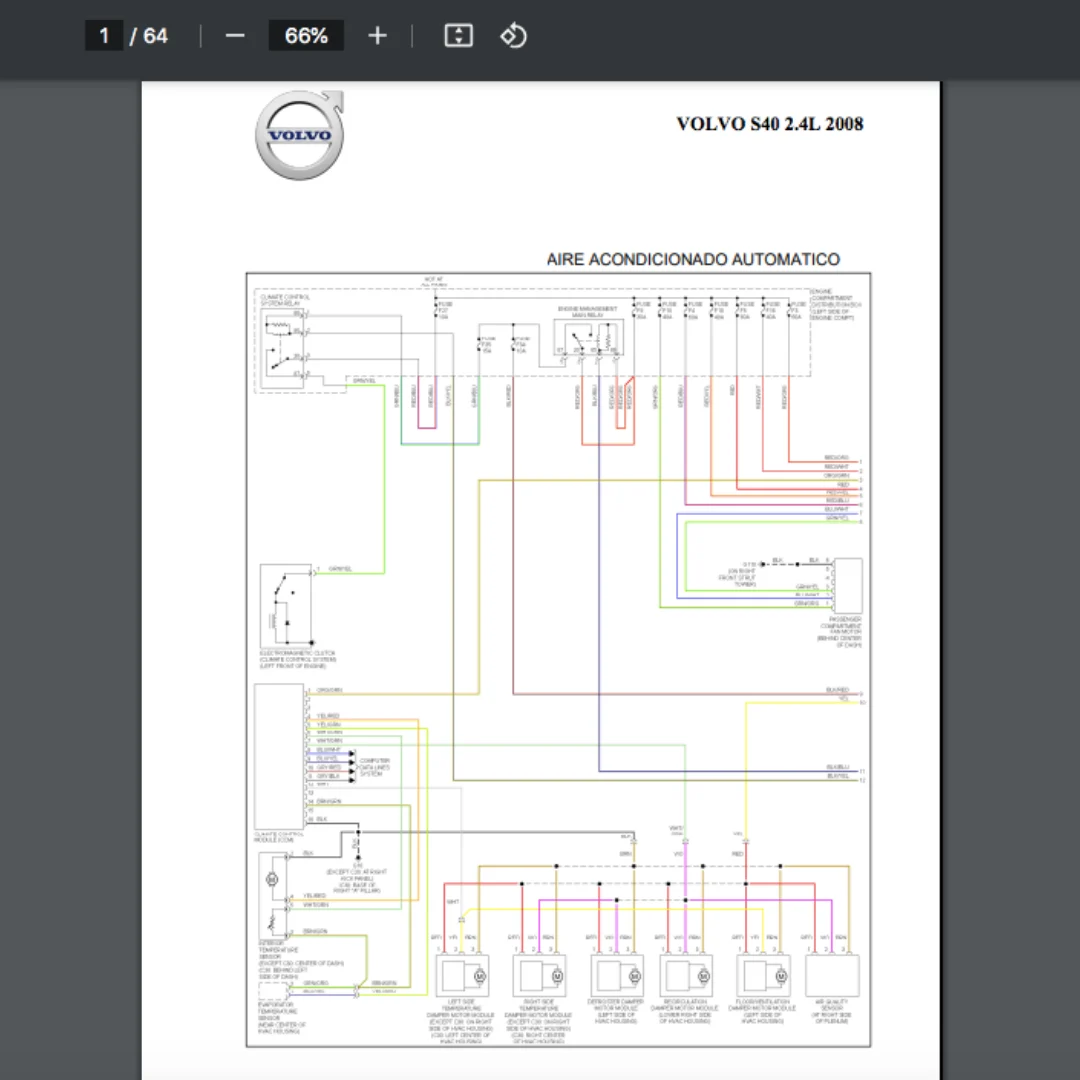Image resolution: width=1080 pixels, height=1080 pixels.
Task: Click the interior temperature sensor symbol
Action: (273, 895)
